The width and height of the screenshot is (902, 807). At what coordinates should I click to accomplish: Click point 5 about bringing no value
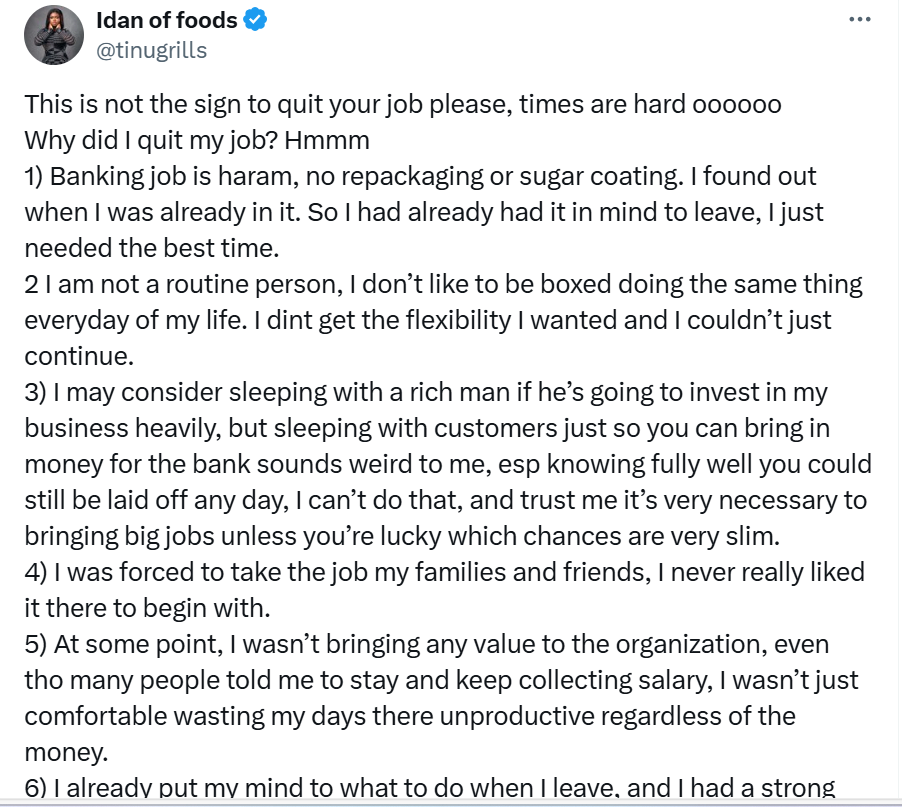click(426, 645)
